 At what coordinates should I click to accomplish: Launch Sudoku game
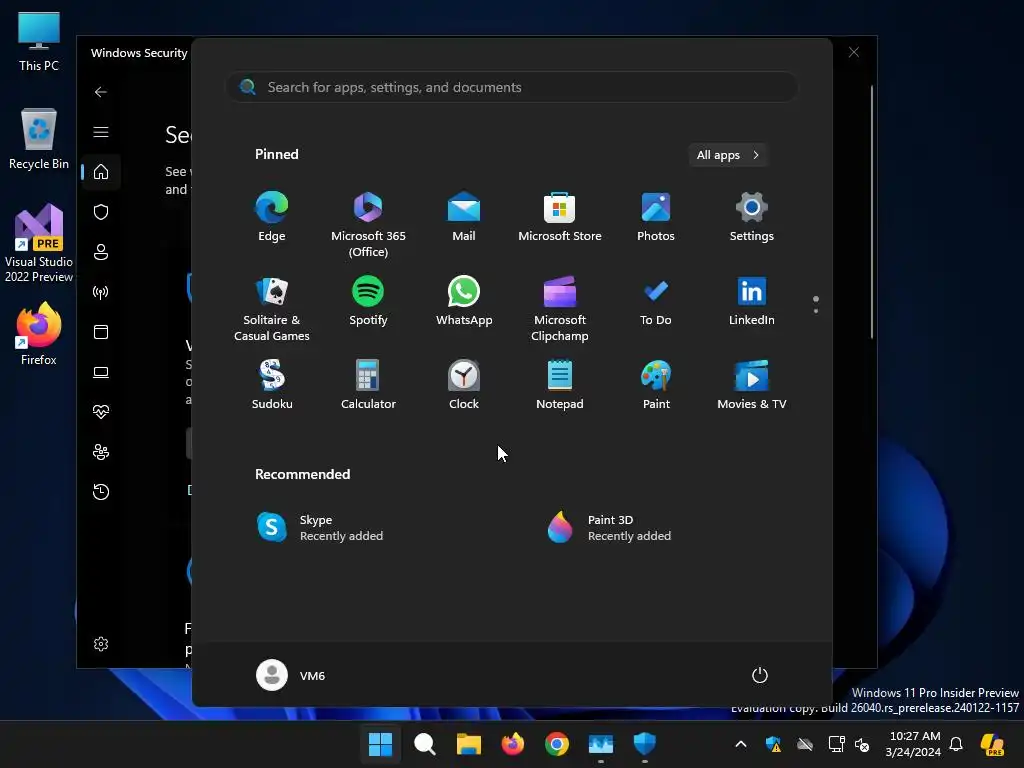coord(272,385)
